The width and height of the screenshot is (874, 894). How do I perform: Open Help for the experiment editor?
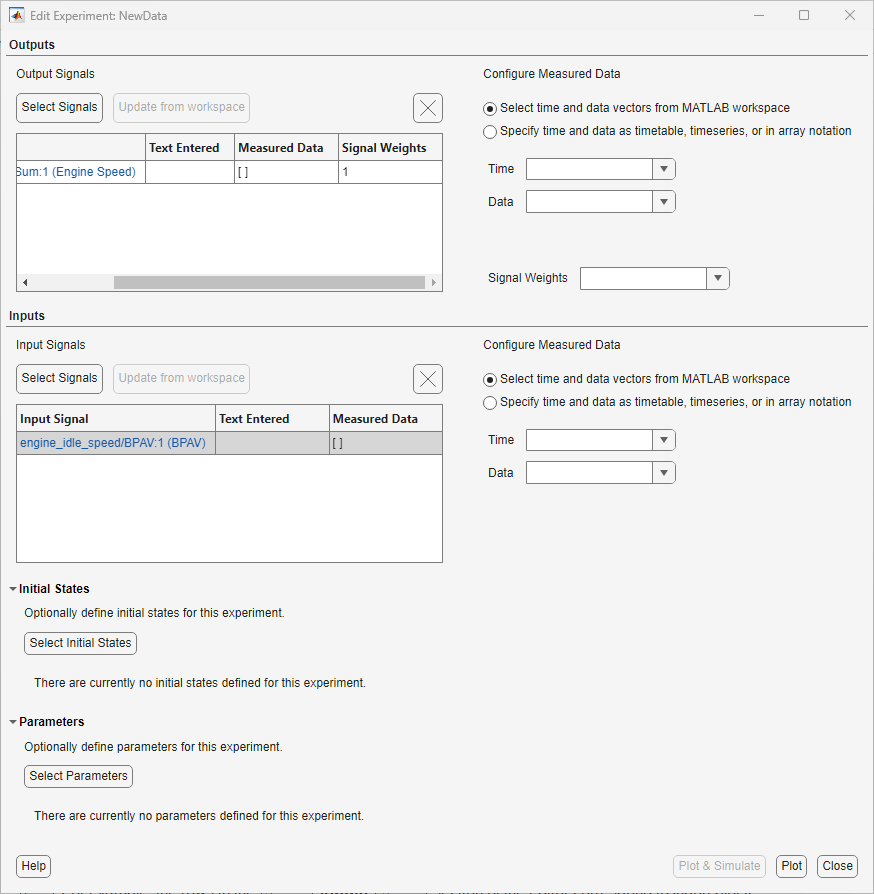tap(33, 866)
